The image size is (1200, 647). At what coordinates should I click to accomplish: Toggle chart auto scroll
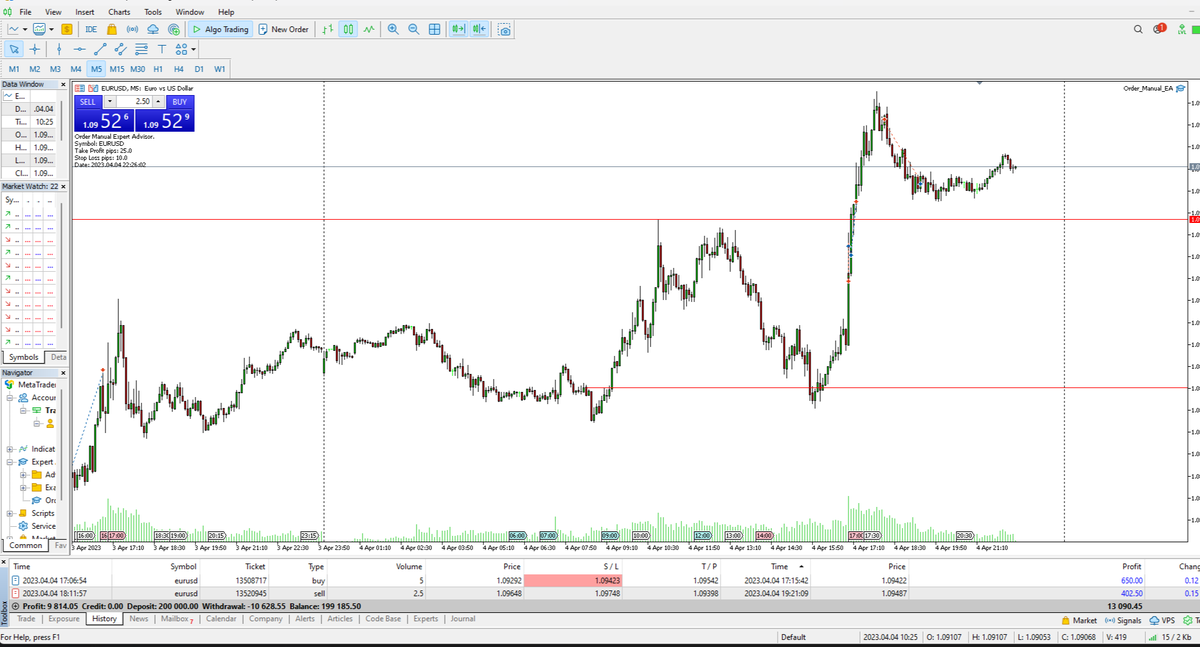[x=459, y=29]
